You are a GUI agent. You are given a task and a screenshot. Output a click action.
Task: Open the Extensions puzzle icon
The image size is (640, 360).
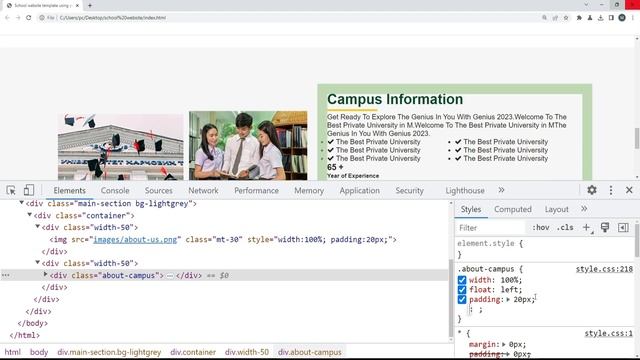click(x=579, y=18)
